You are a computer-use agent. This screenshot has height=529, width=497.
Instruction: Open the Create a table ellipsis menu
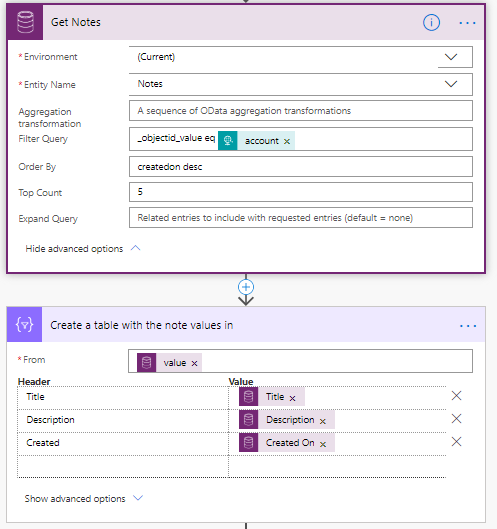point(468,326)
